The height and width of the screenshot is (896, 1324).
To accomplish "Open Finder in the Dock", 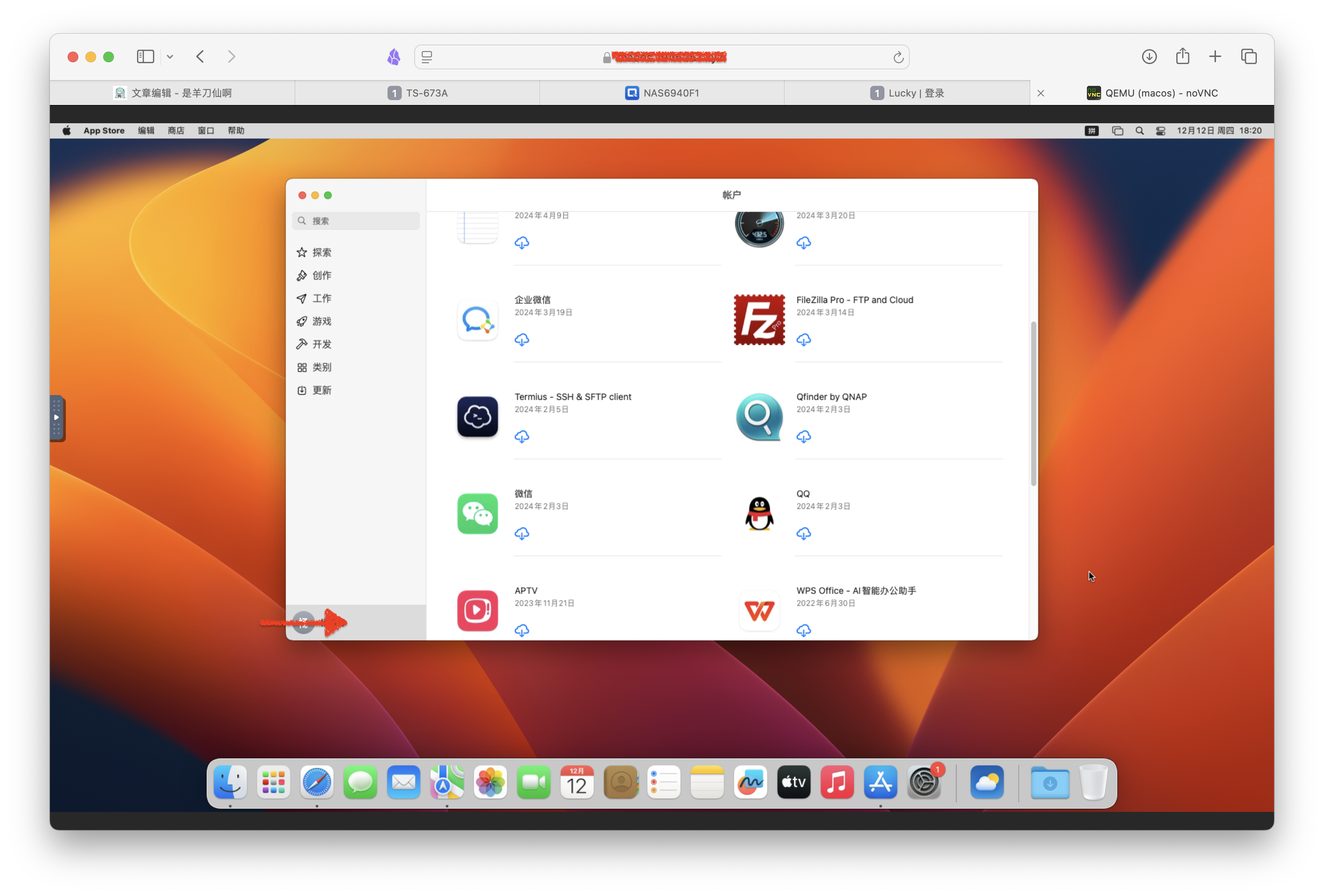I will [x=230, y=783].
